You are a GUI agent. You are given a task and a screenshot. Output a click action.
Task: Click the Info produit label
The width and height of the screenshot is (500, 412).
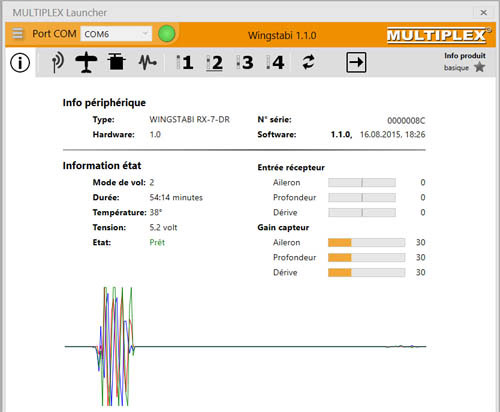click(x=465, y=56)
